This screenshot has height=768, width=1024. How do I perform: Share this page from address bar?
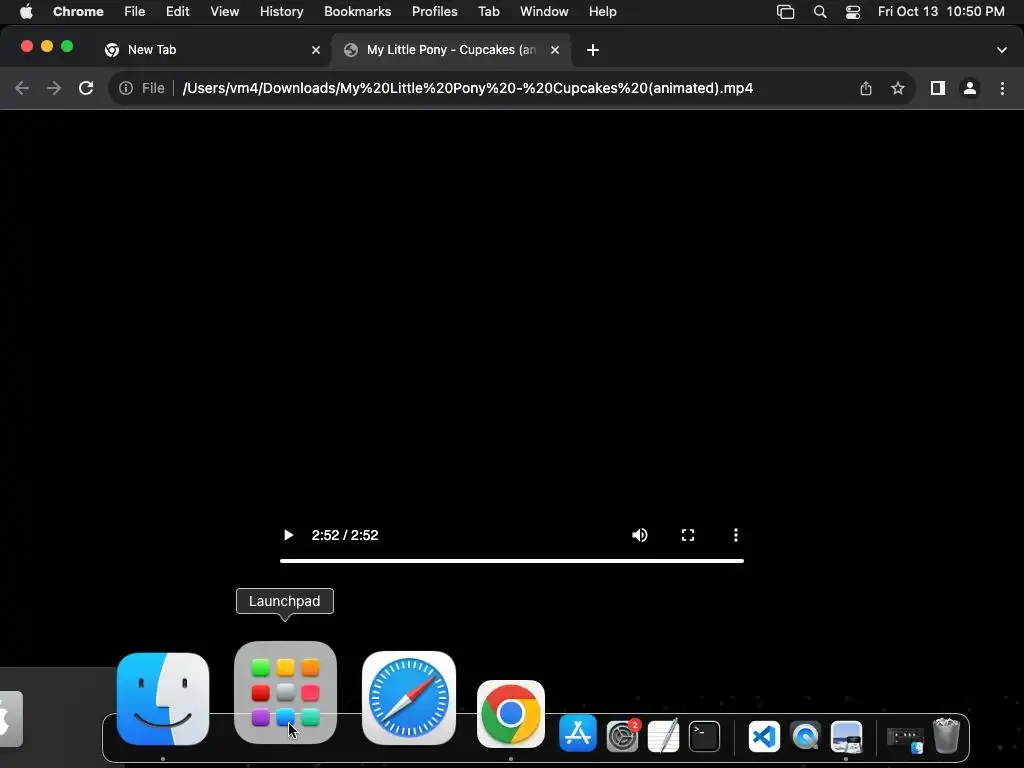tap(866, 88)
